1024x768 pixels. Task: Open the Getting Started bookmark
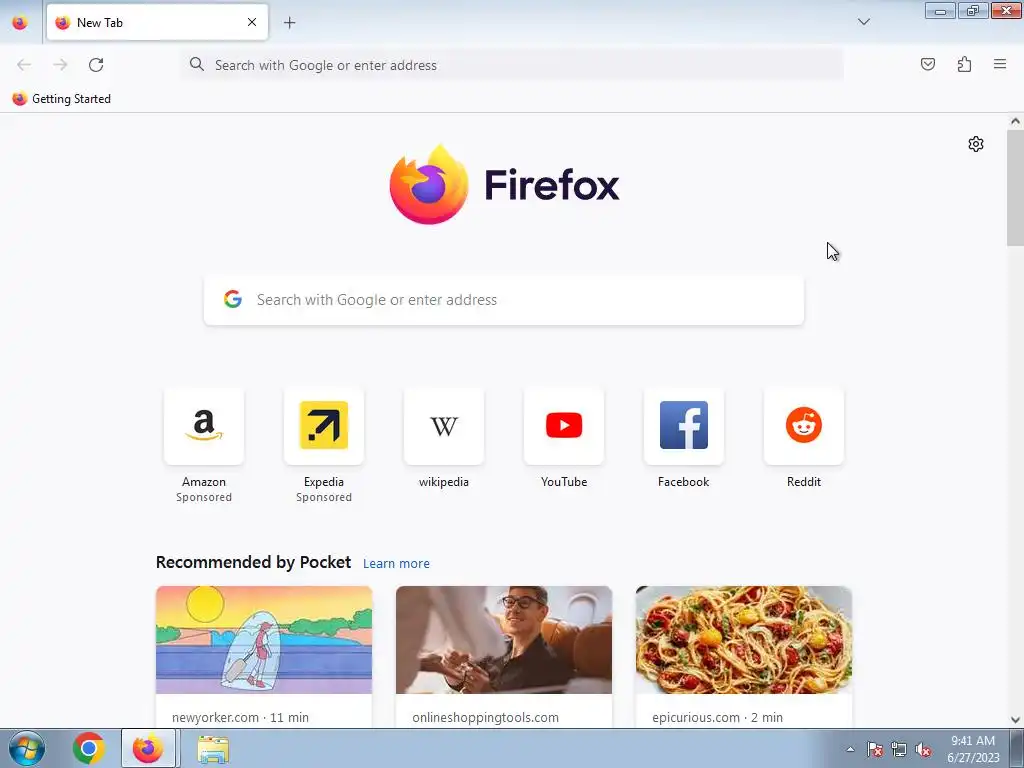62,99
